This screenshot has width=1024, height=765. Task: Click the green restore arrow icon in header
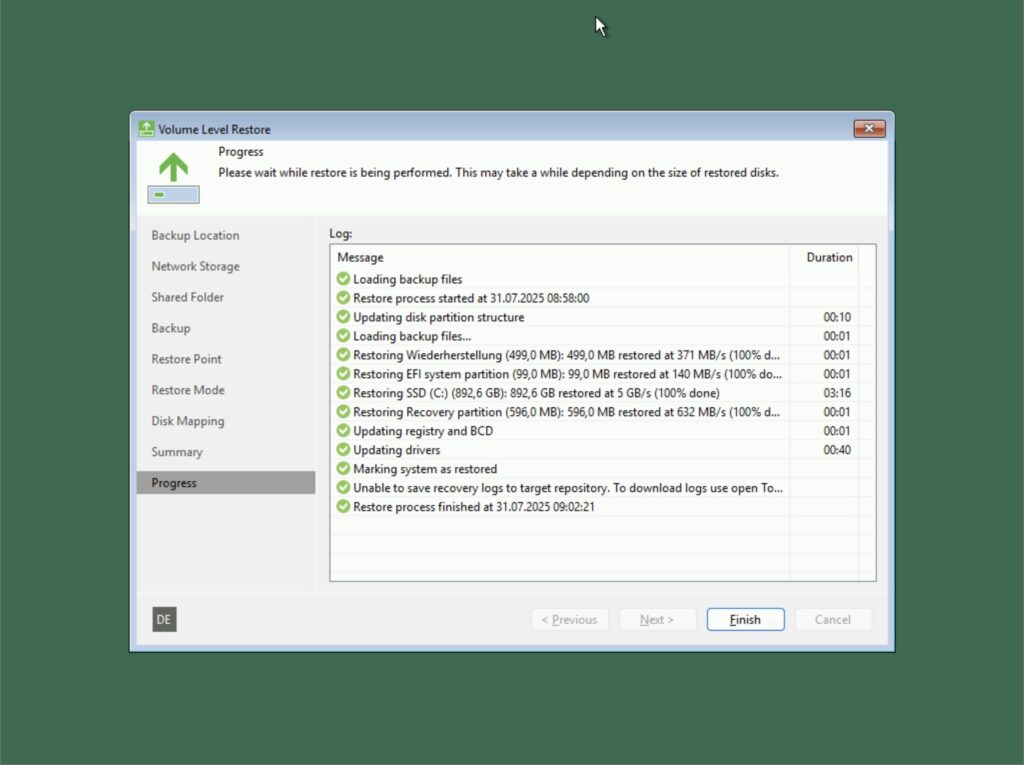click(x=172, y=168)
